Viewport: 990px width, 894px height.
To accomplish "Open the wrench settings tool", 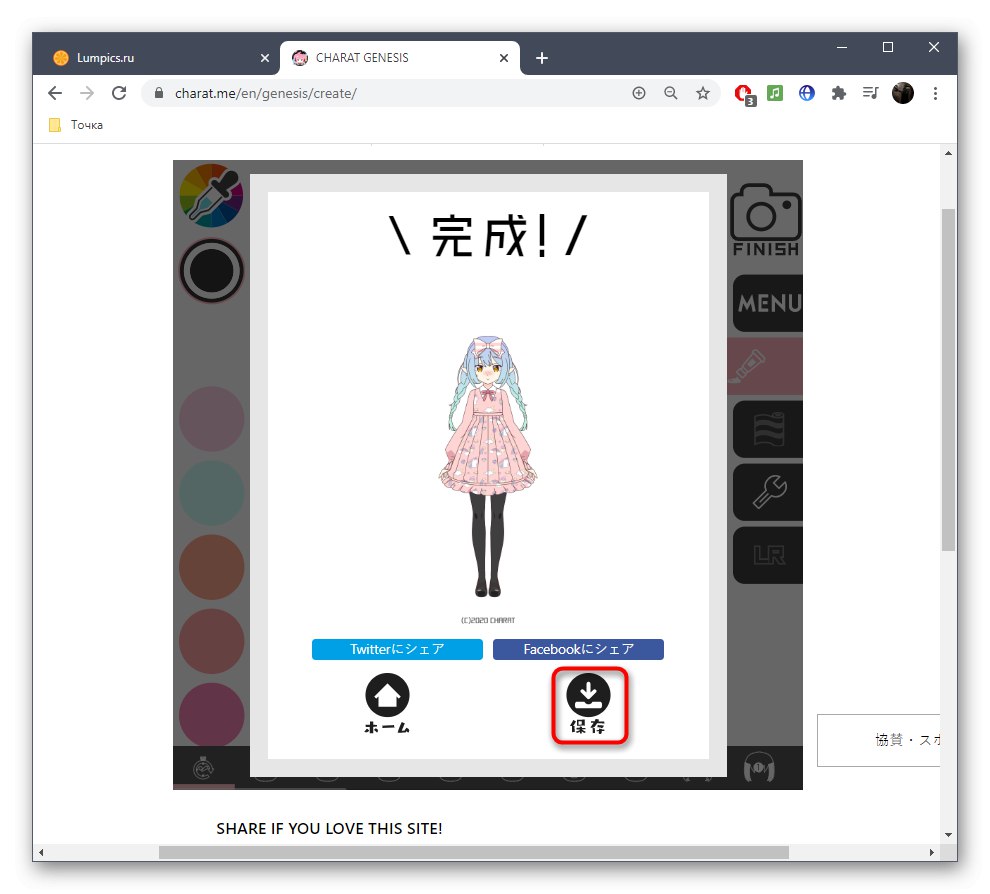I will tap(768, 492).
